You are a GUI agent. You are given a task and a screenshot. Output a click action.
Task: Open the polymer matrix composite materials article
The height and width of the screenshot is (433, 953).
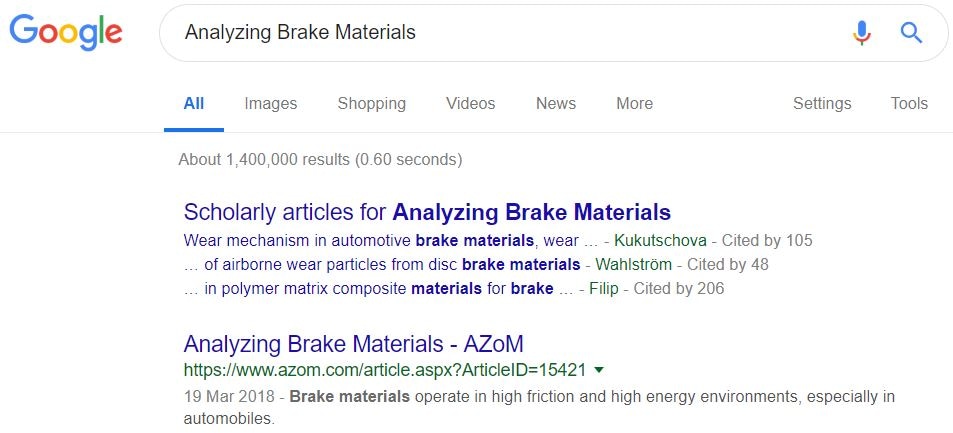coord(379,288)
